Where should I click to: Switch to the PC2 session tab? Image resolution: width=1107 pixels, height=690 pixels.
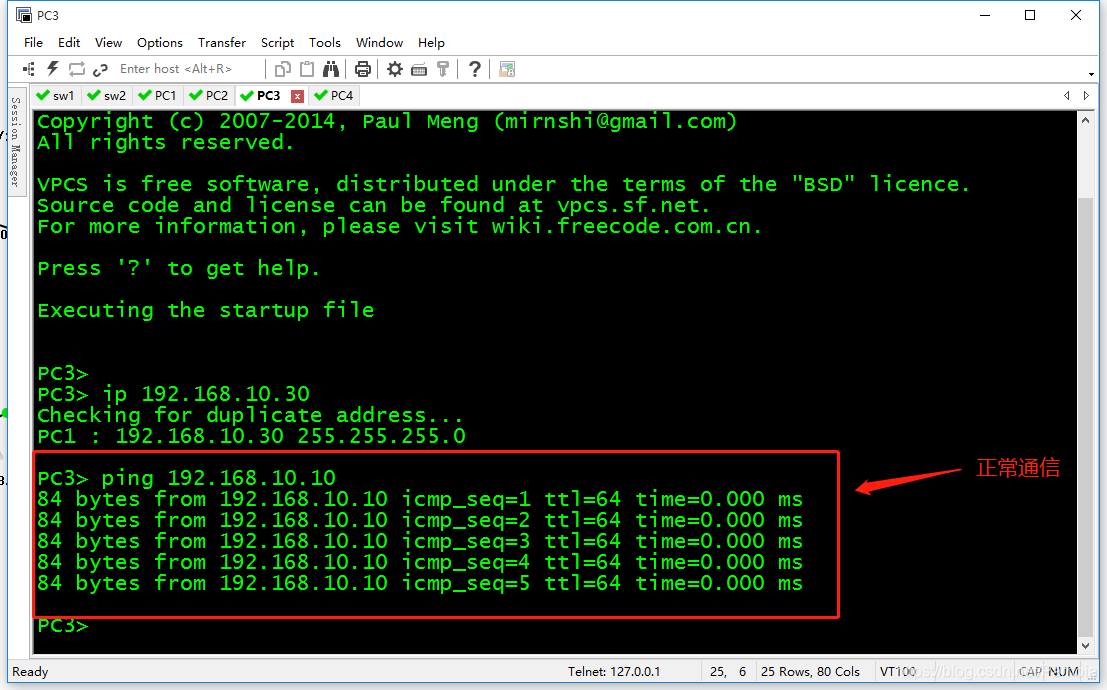[210, 95]
